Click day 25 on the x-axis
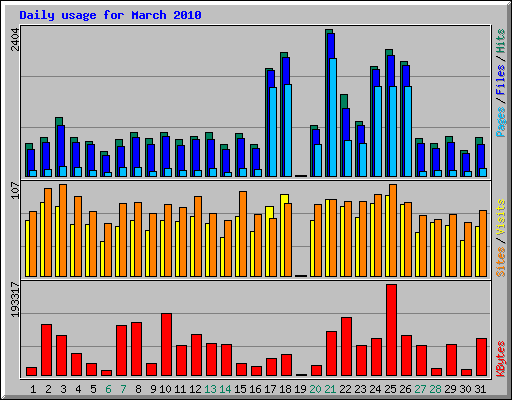The height and width of the screenshot is (400, 512). [x=390, y=389]
